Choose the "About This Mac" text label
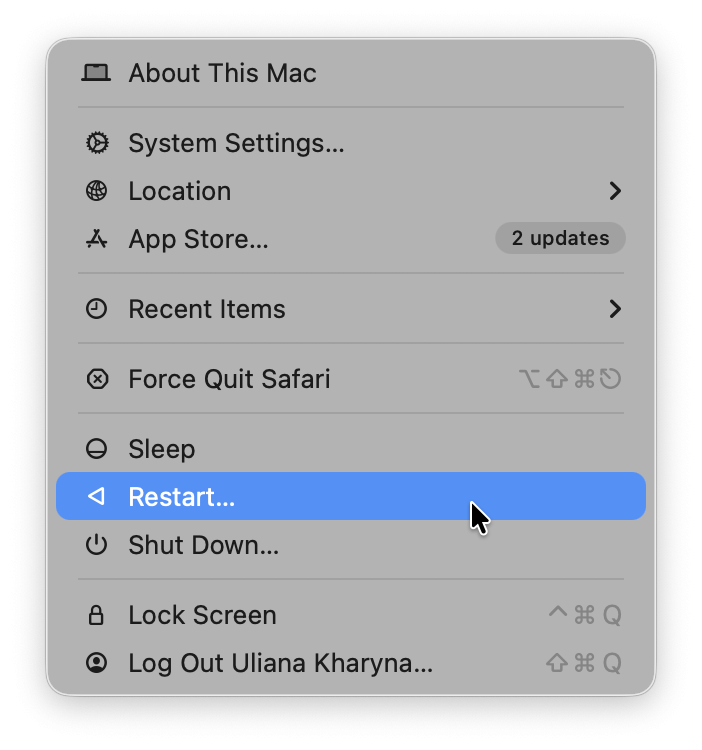 tap(222, 73)
